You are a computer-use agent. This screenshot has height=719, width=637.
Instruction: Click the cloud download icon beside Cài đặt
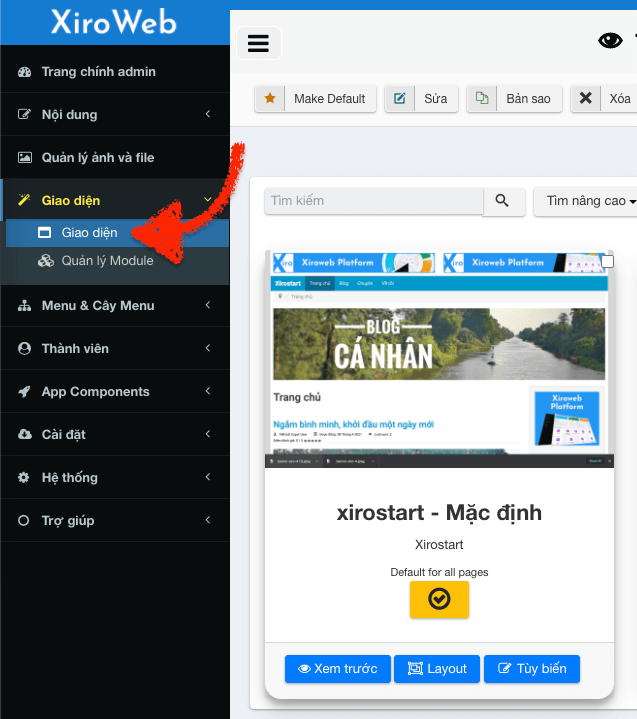click(x=25, y=434)
